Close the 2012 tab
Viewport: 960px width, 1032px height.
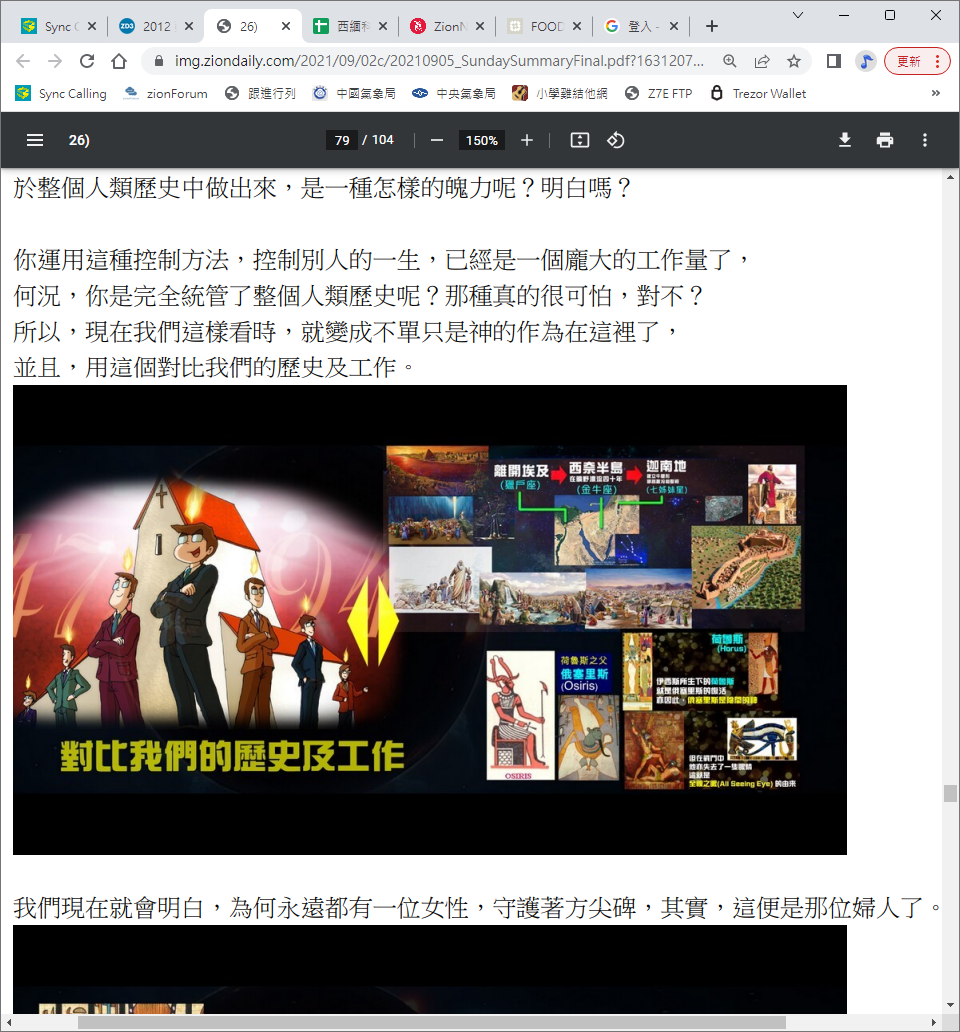(189, 26)
